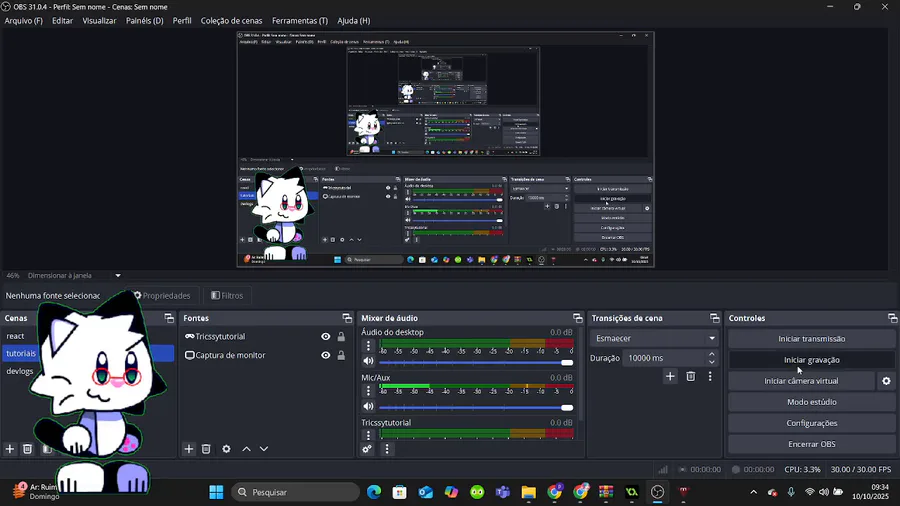Open Filtros for the source

coord(227,295)
